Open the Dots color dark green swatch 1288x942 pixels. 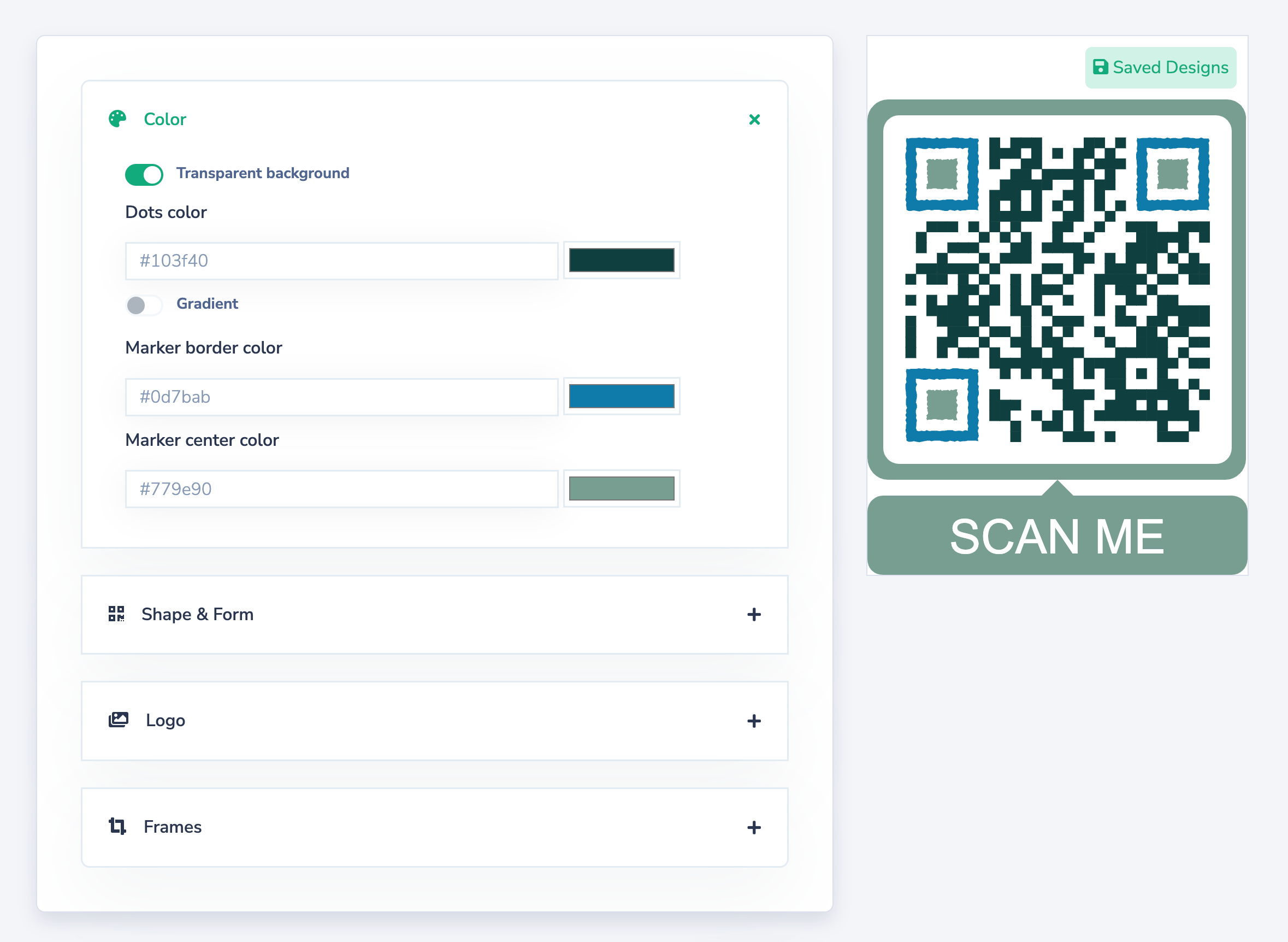pyautogui.click(x=621, y=261)
